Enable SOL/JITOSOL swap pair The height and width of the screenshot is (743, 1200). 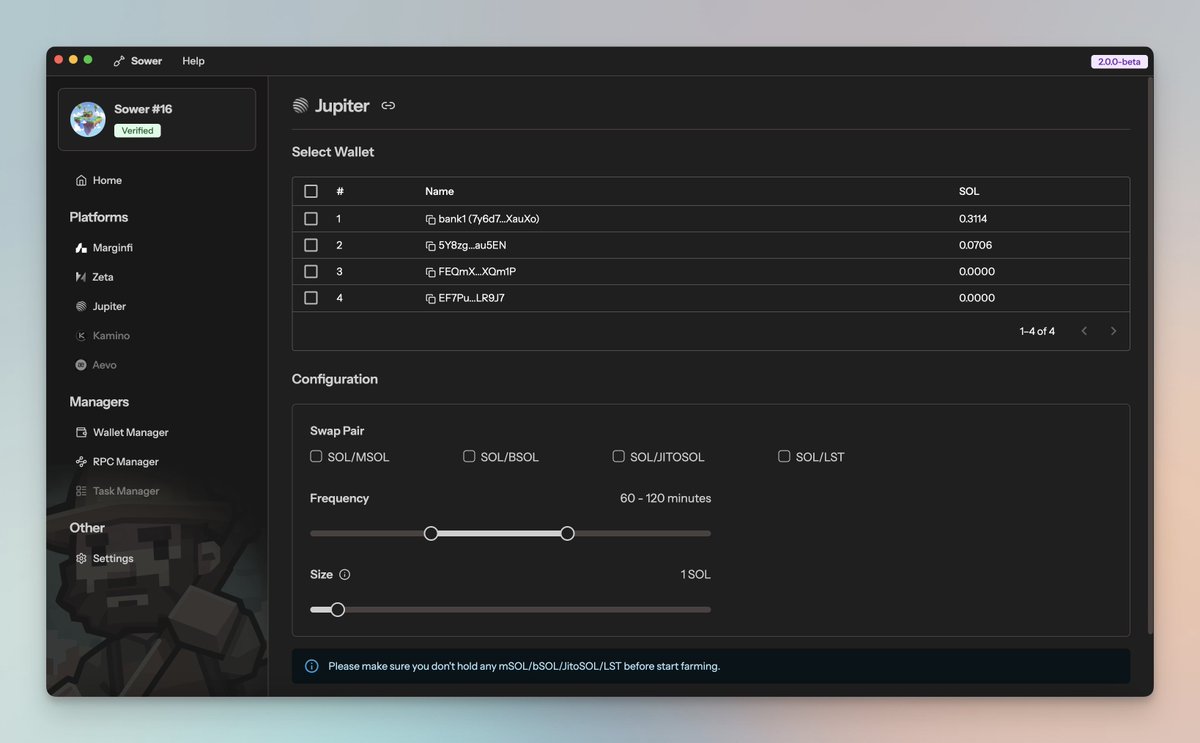619,456
